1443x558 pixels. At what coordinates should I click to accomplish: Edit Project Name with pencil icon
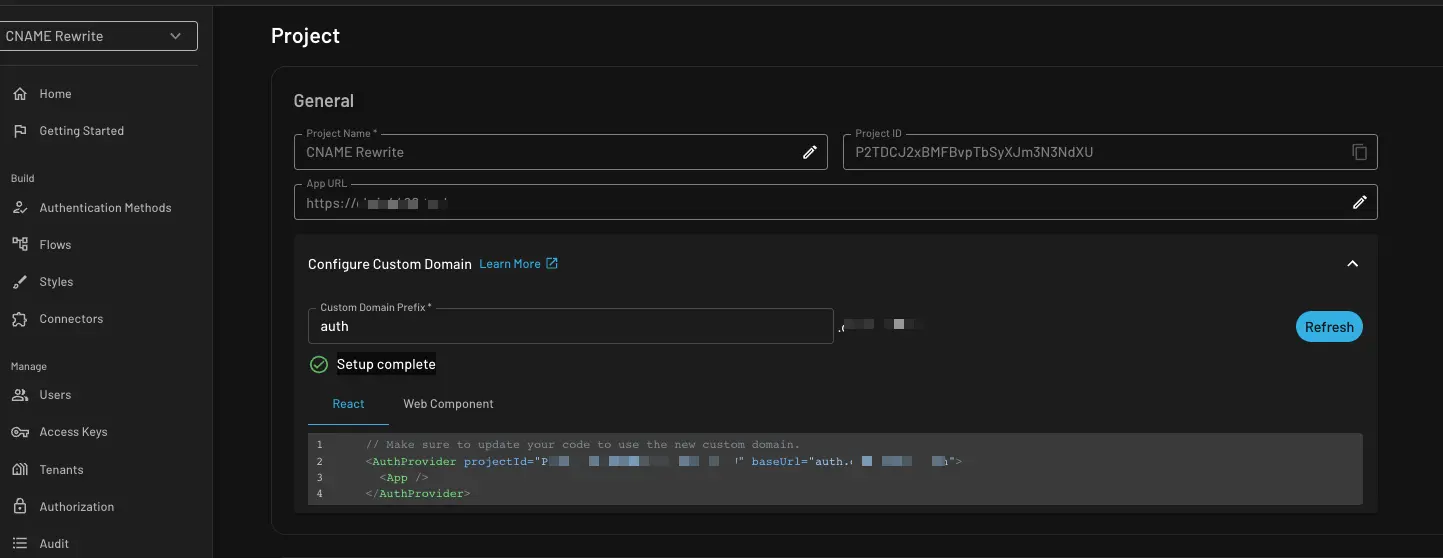point(810,152)
